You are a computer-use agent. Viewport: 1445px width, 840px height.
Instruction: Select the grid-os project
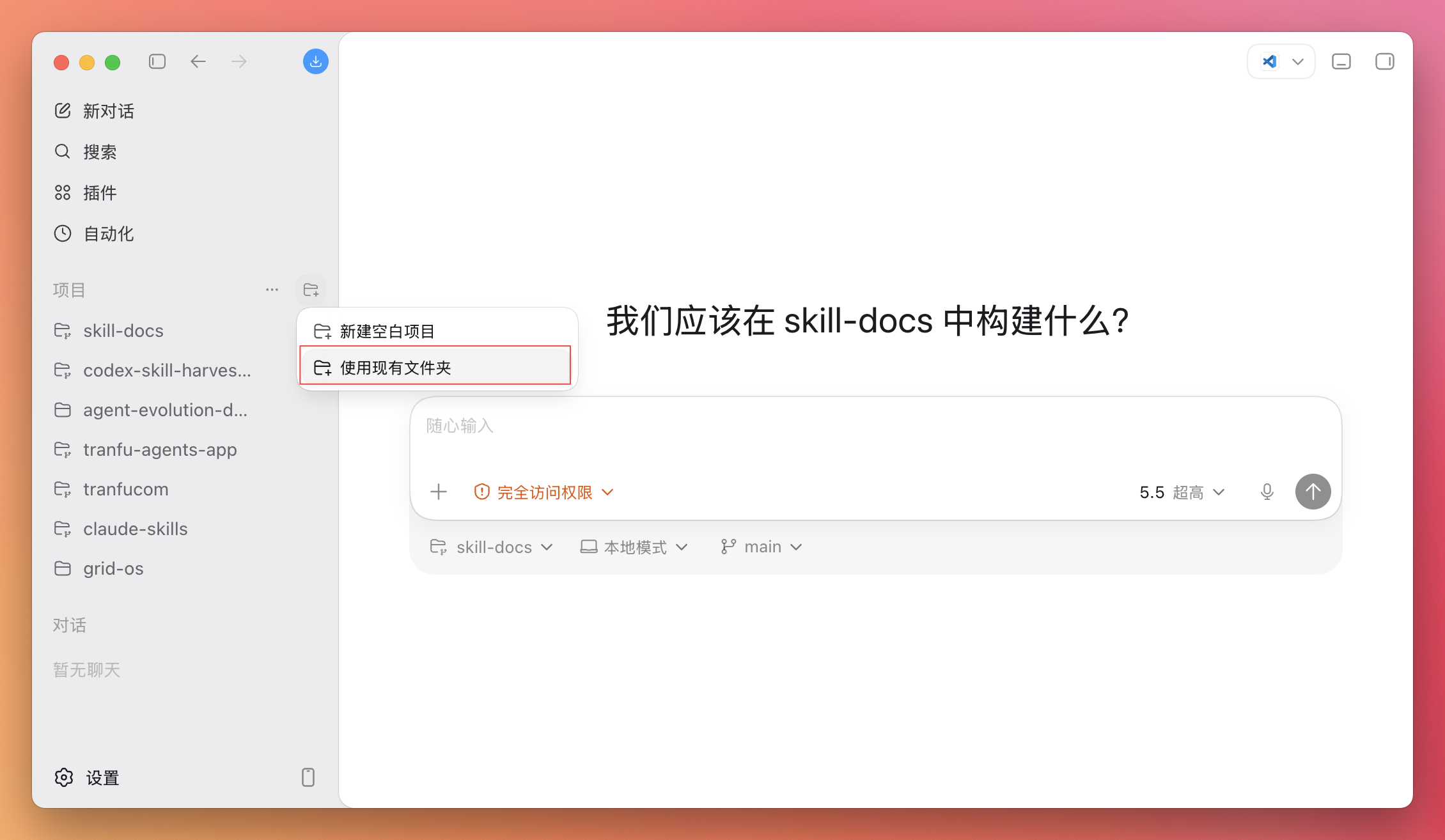99,569
